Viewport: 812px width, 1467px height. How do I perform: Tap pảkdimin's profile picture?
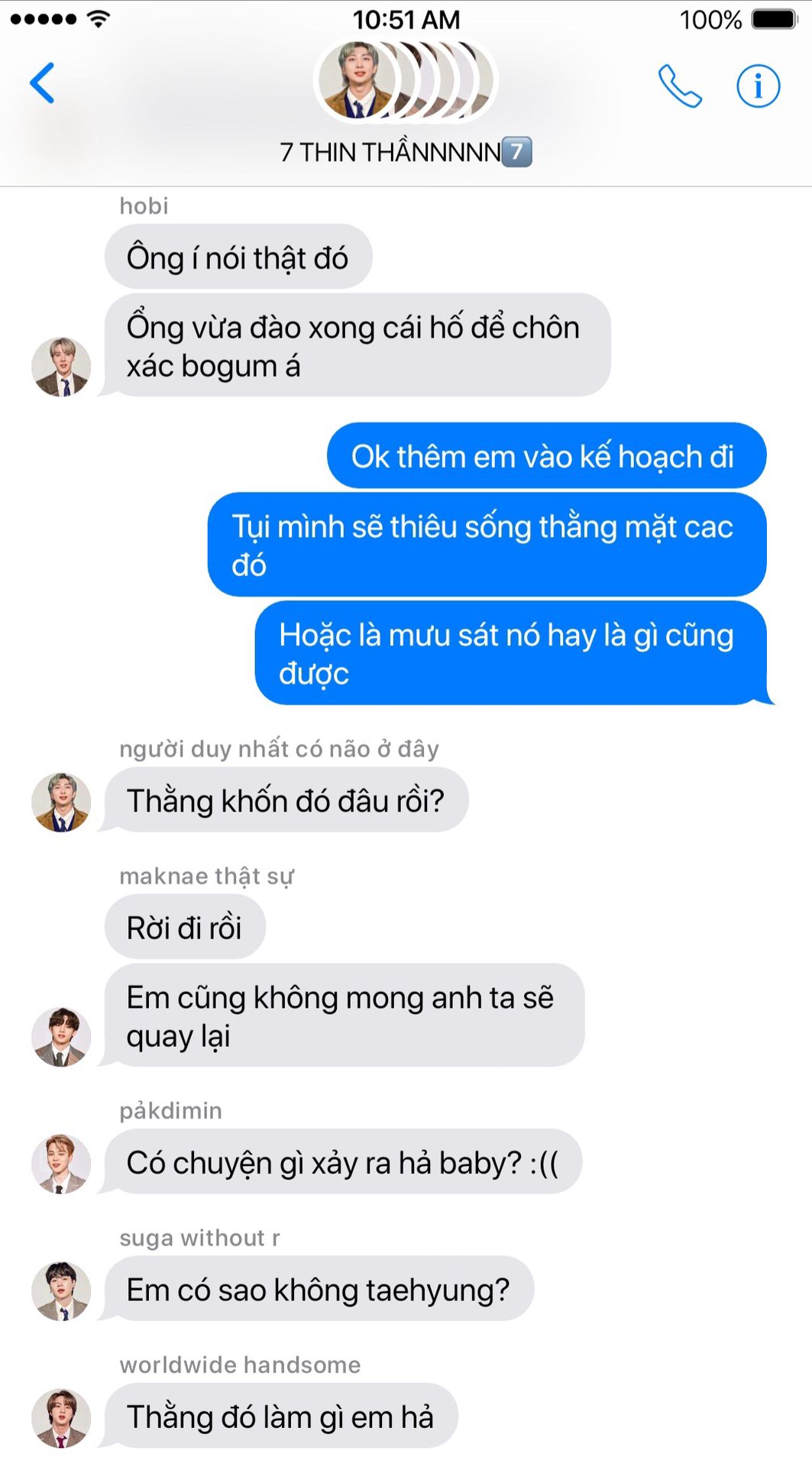[x=61, y=1164]
